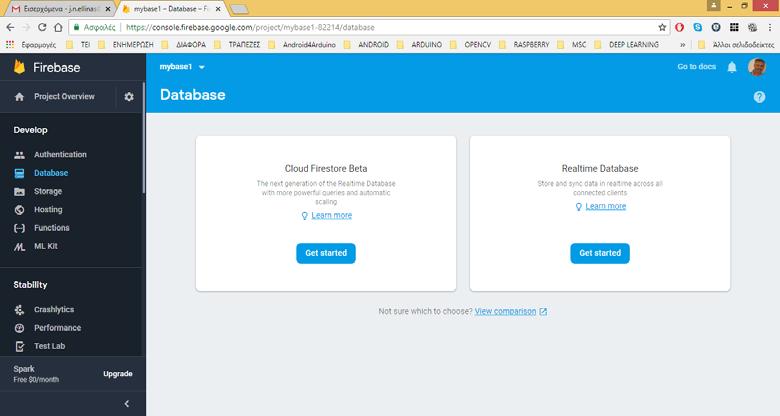Reload the page

point(42,27)
